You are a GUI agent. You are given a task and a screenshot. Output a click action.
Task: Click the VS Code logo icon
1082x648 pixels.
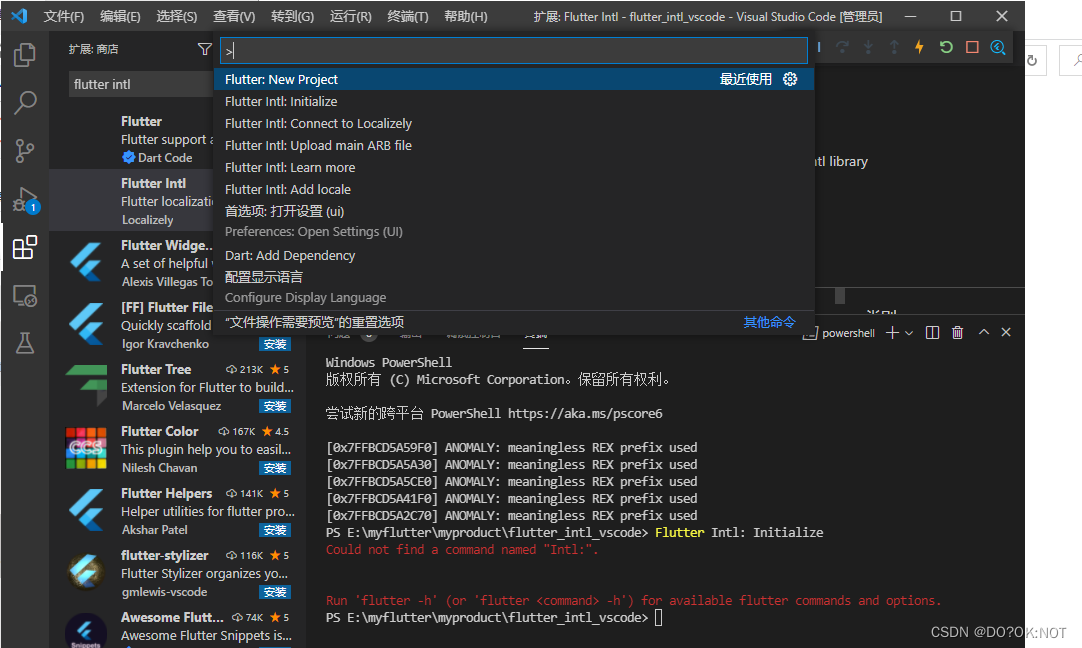pos(19,16)
